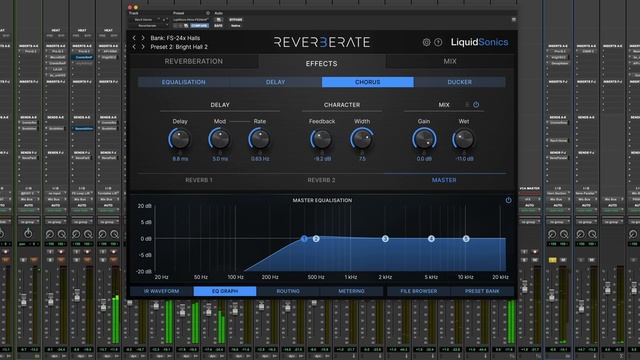
Task: Click the small icon left of chorus power
Action: [467, 105]
